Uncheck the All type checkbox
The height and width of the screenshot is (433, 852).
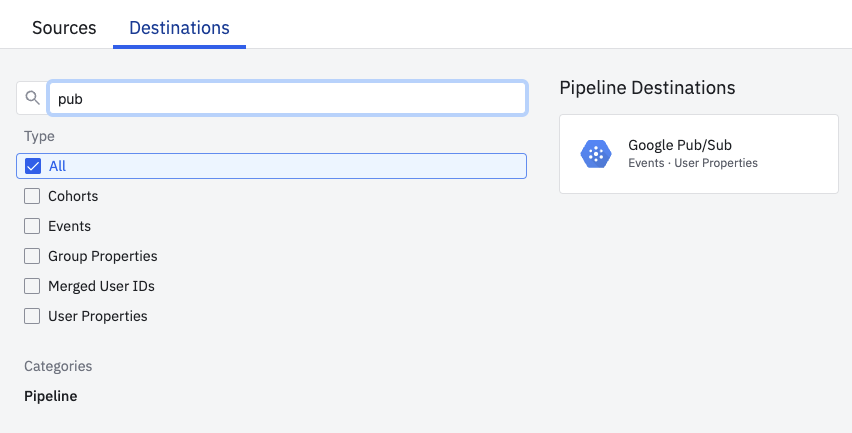tap(32, 166)
